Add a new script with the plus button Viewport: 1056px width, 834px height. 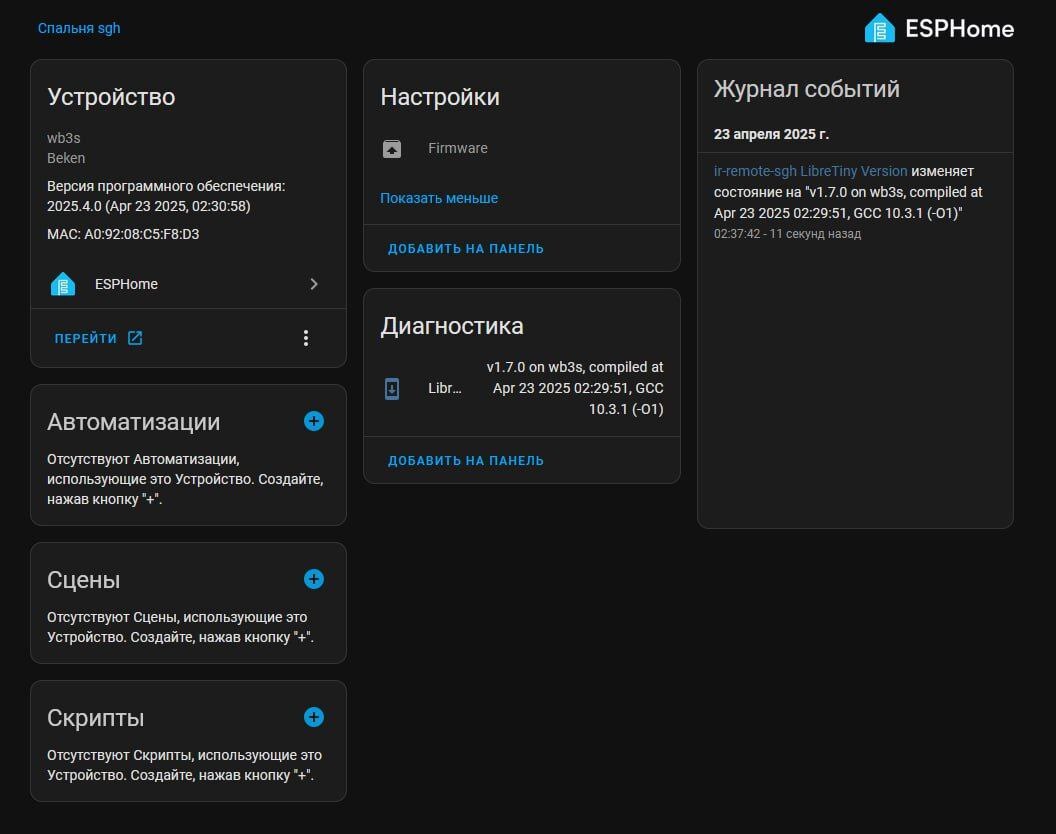coord(314,717)
